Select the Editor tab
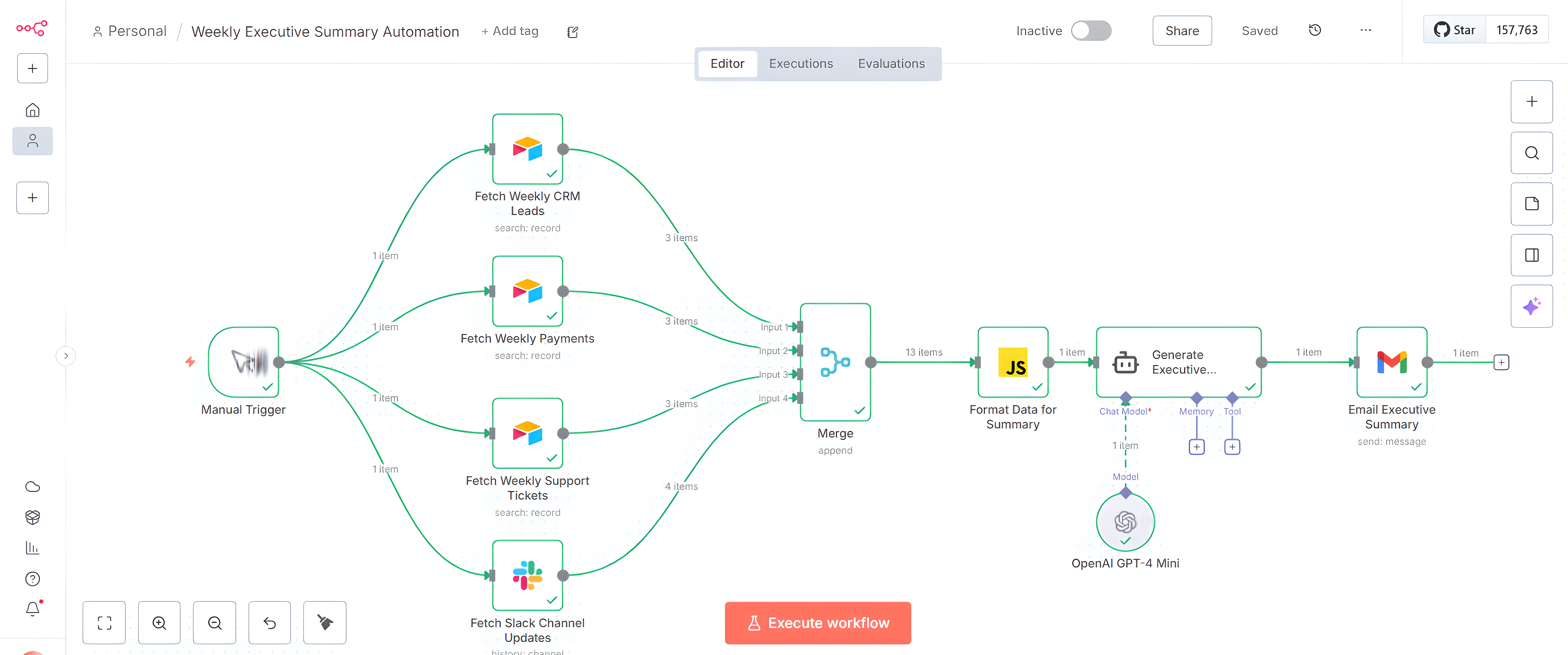 727,64
